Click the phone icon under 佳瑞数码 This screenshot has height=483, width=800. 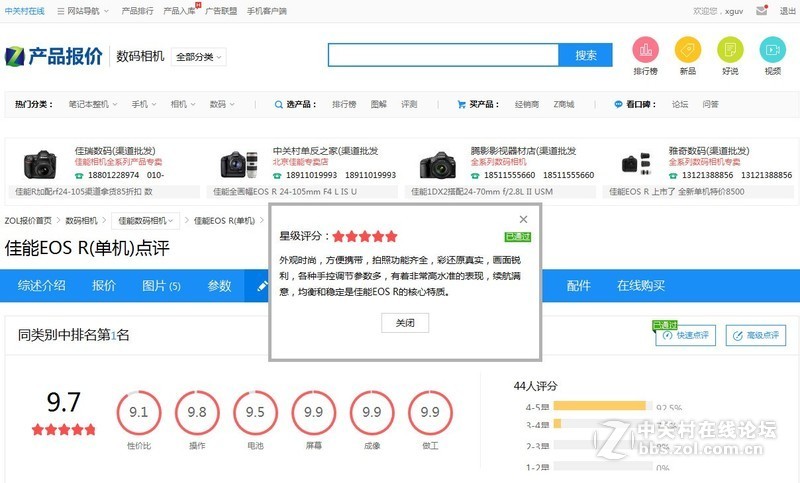(x=79, y=175)
